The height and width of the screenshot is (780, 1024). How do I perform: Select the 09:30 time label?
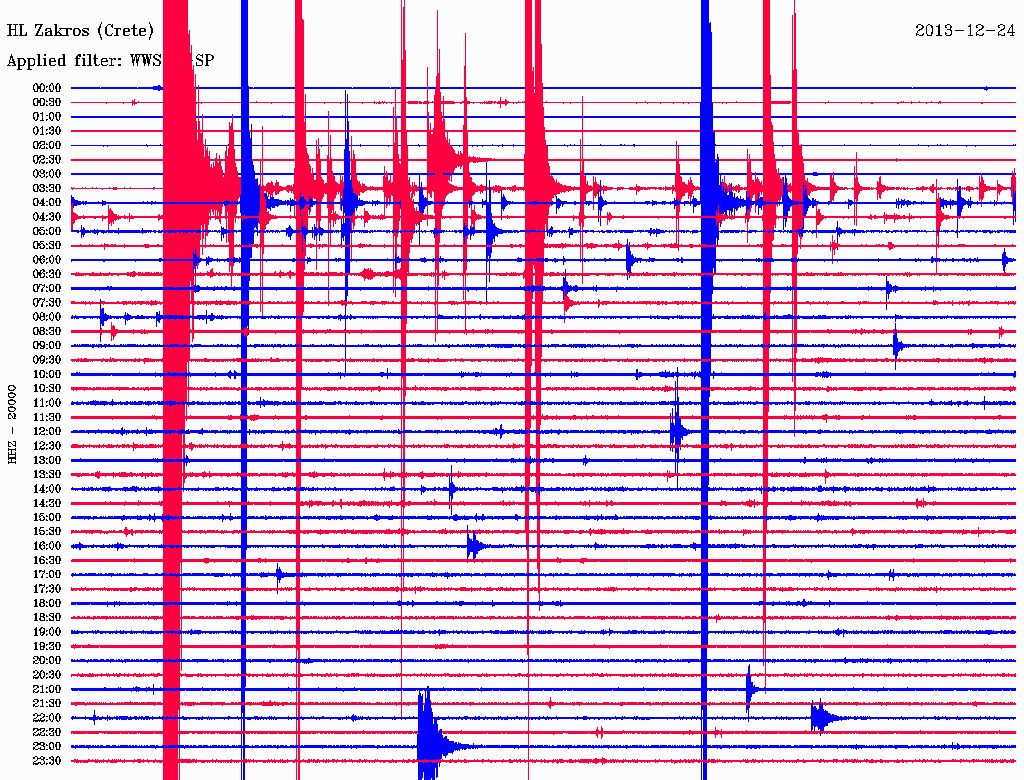pos(47,360)
